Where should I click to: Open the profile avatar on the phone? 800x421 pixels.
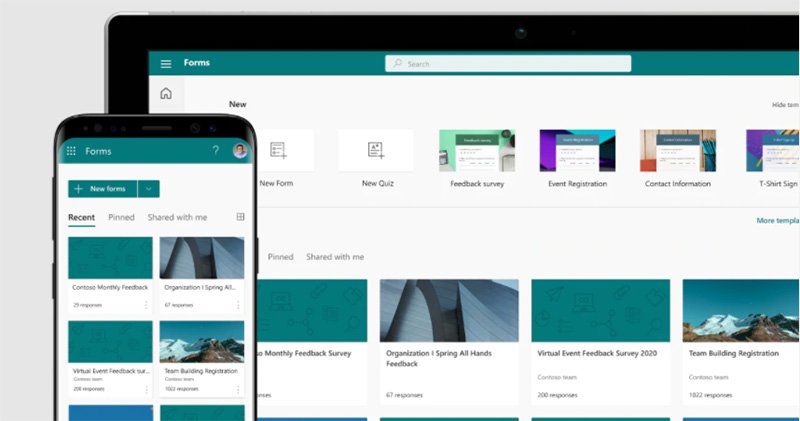coord(240,150)
